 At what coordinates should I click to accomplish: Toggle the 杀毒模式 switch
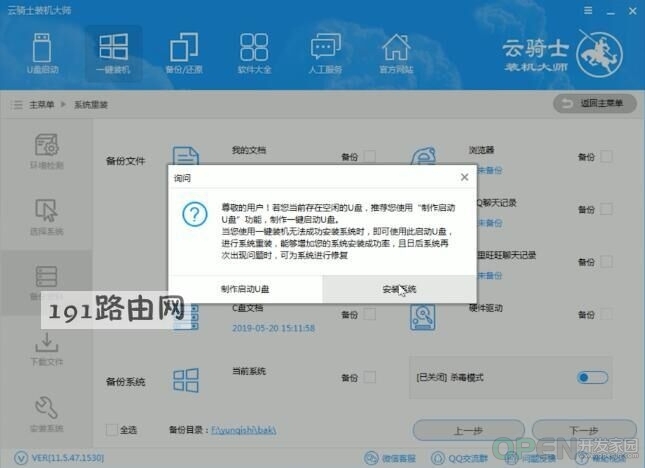(592, 377)
